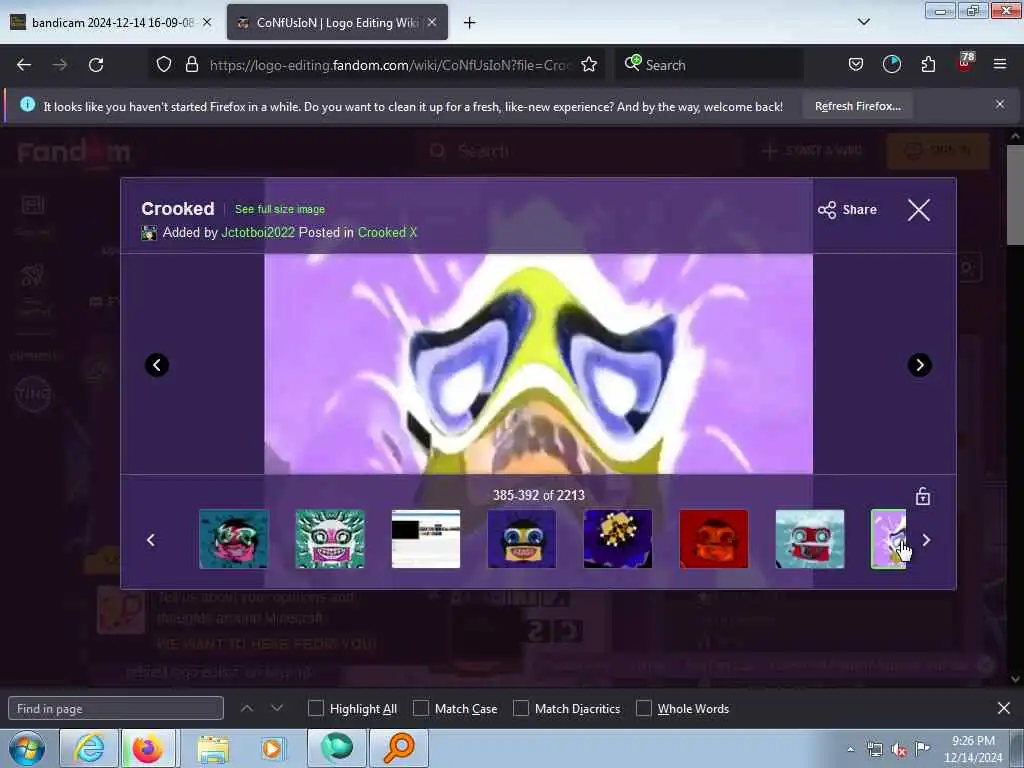Open the yellow splat on blue thumbnail
Viewport: 1024px width, 768px height.
[618, 539]
